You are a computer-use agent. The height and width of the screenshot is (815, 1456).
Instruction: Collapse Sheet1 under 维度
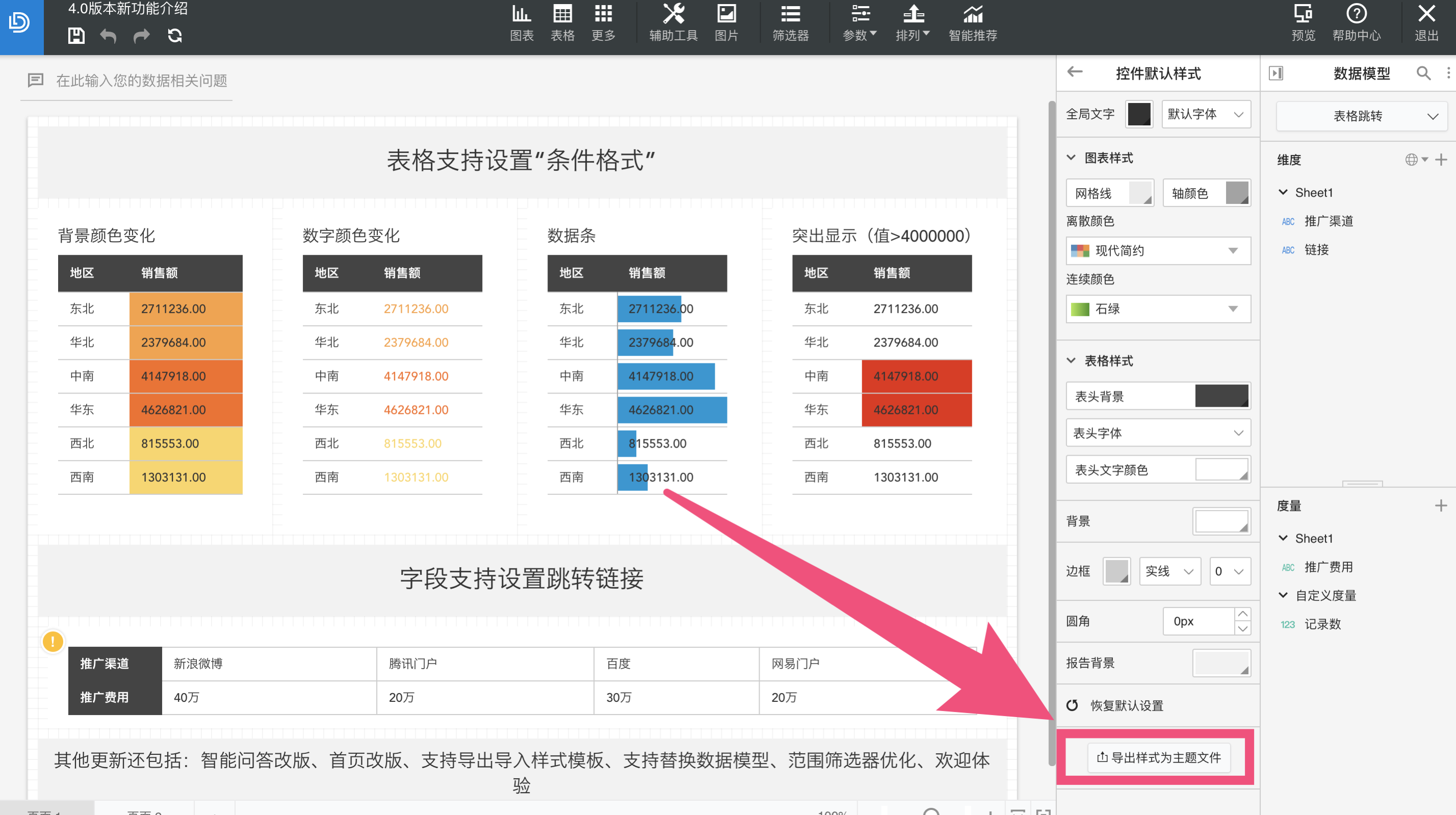(1283, 192)
